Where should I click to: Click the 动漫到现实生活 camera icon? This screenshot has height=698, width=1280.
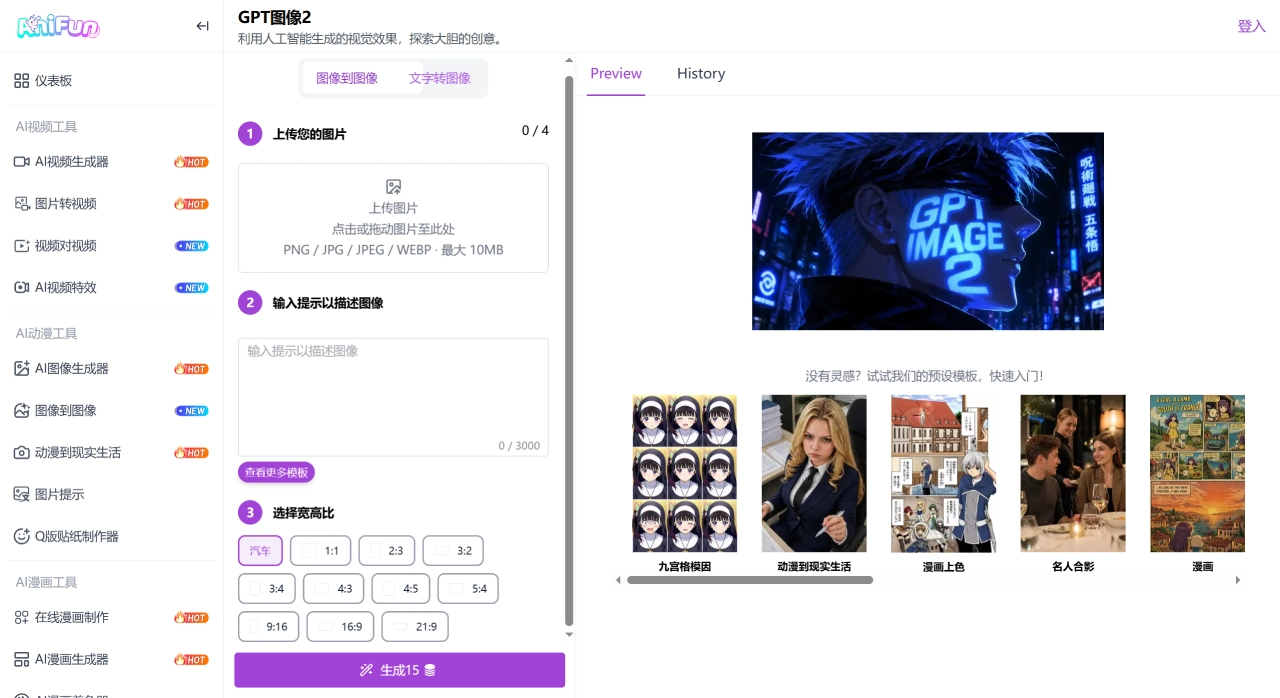pyautogui.click(x=21, y=453)
